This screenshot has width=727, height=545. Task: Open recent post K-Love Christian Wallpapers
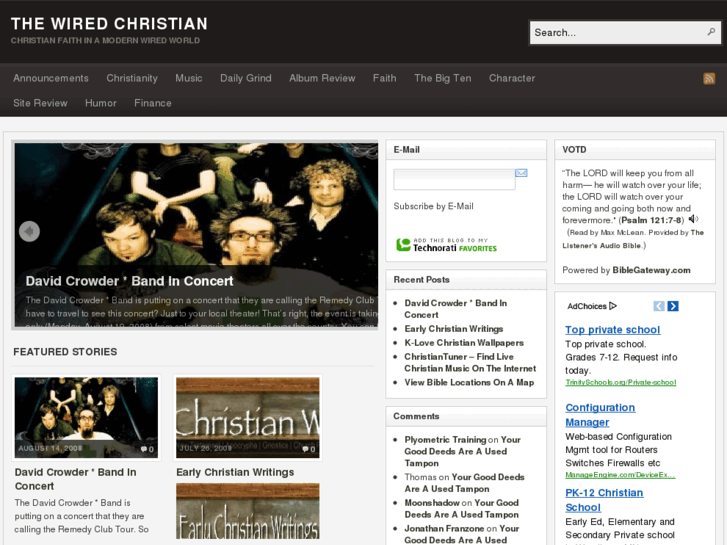pyautogui.click(x=464, y=343)
